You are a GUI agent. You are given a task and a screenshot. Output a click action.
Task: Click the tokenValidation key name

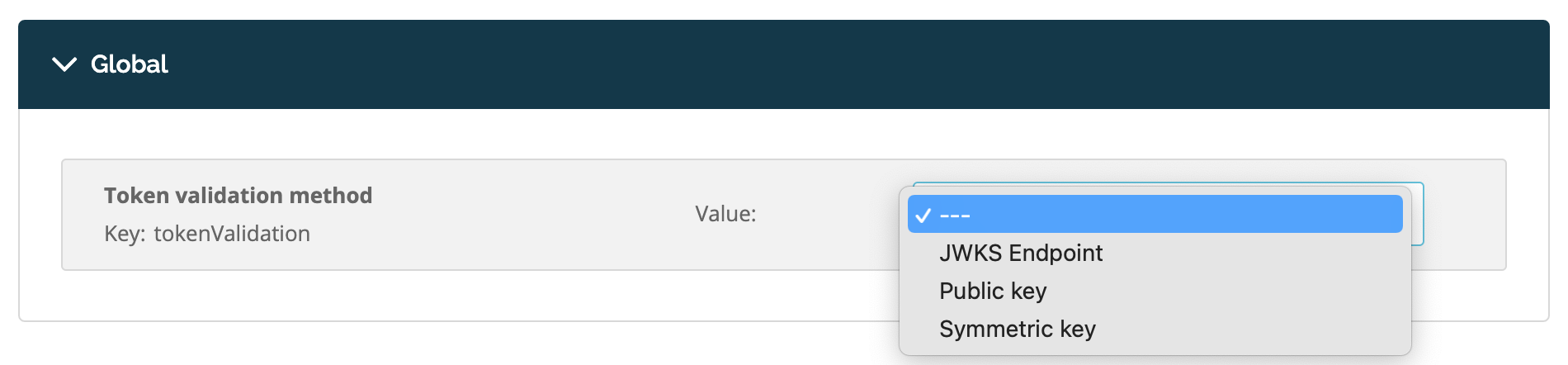pyautogui.click(x=232, y=234)
